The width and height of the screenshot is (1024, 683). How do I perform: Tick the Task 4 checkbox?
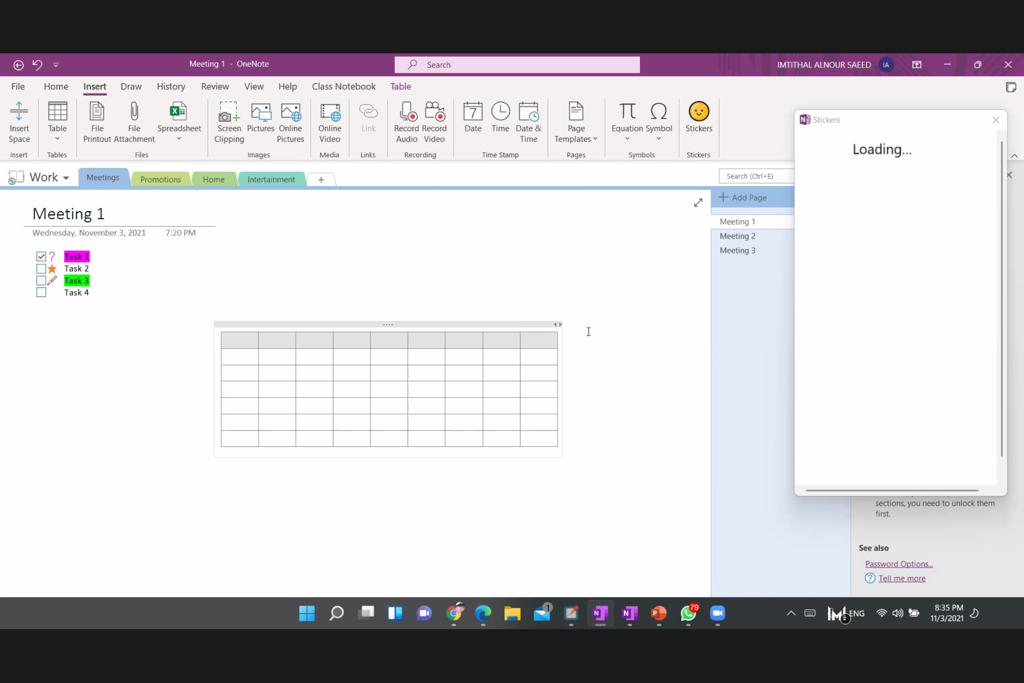point(41,293)
